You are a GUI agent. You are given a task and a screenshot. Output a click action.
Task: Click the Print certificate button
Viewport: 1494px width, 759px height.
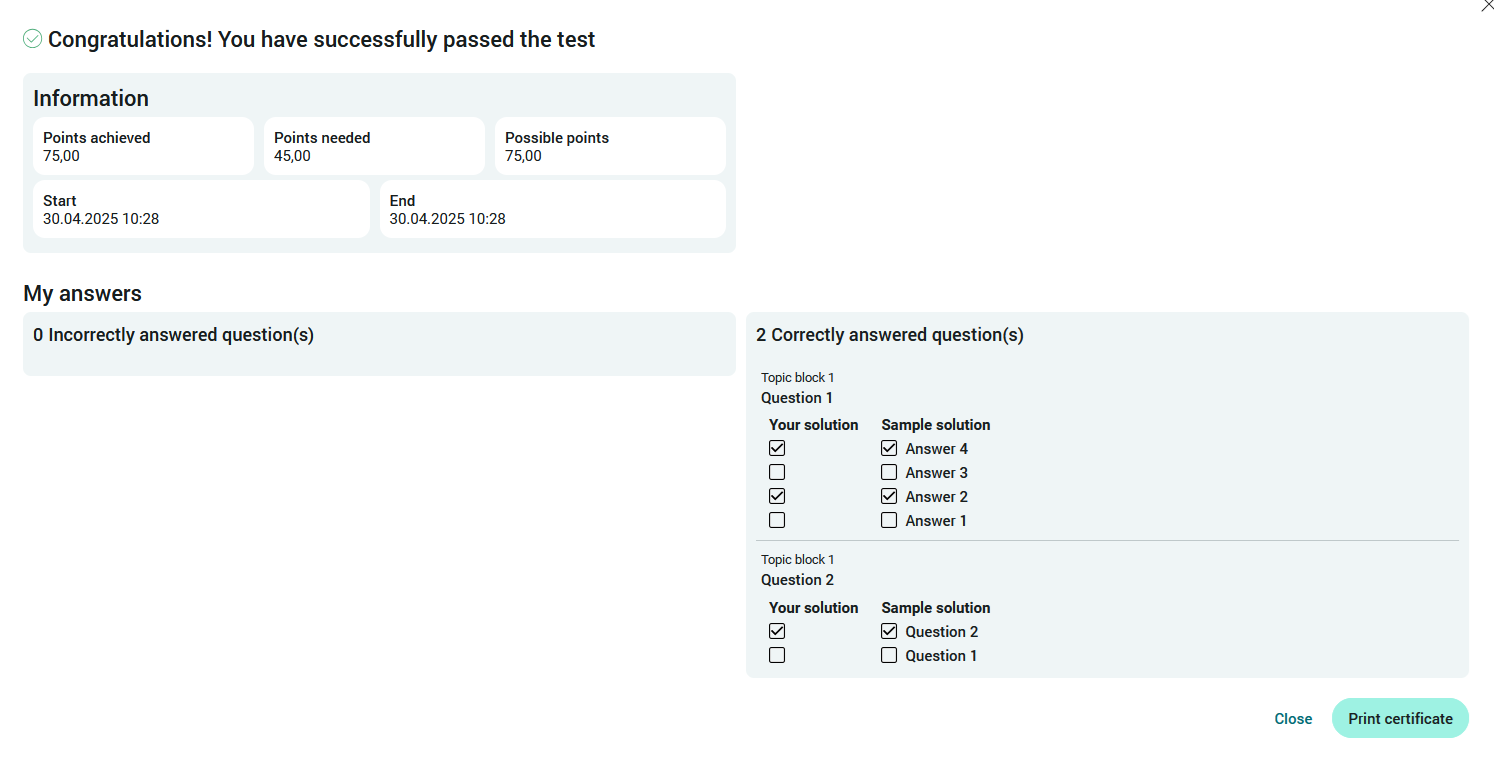(x=1400, y=718)
